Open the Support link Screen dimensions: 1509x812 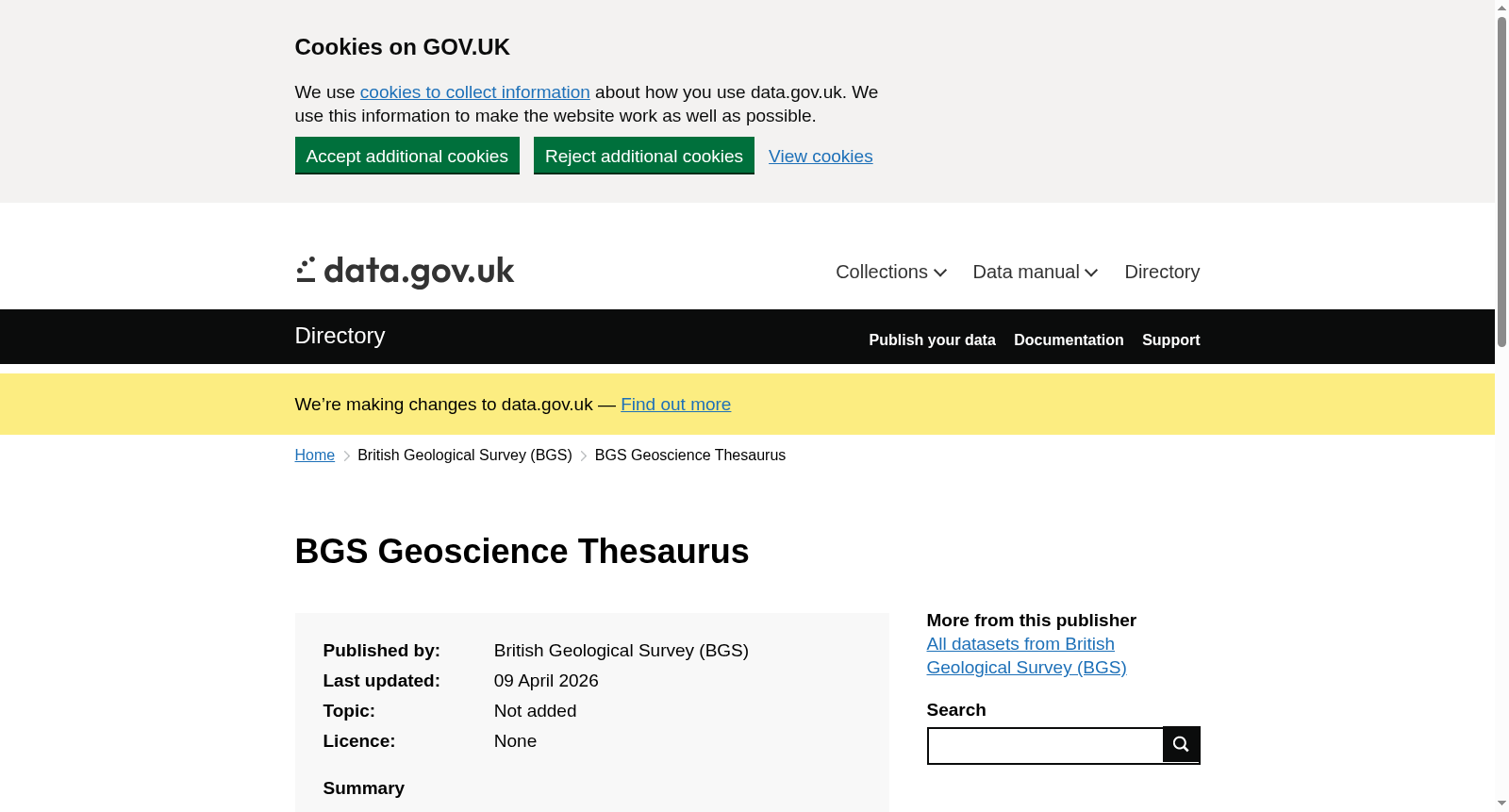point(1170,340)
